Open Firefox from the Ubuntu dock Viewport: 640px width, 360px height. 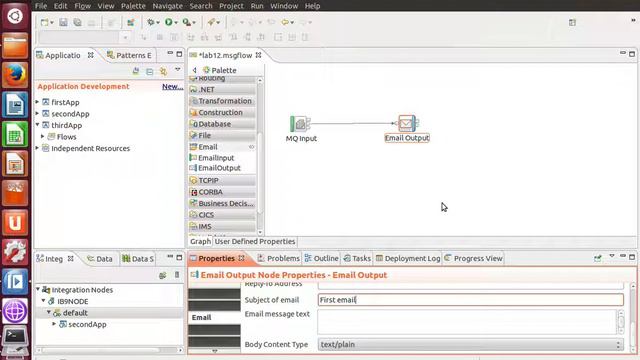15,76
